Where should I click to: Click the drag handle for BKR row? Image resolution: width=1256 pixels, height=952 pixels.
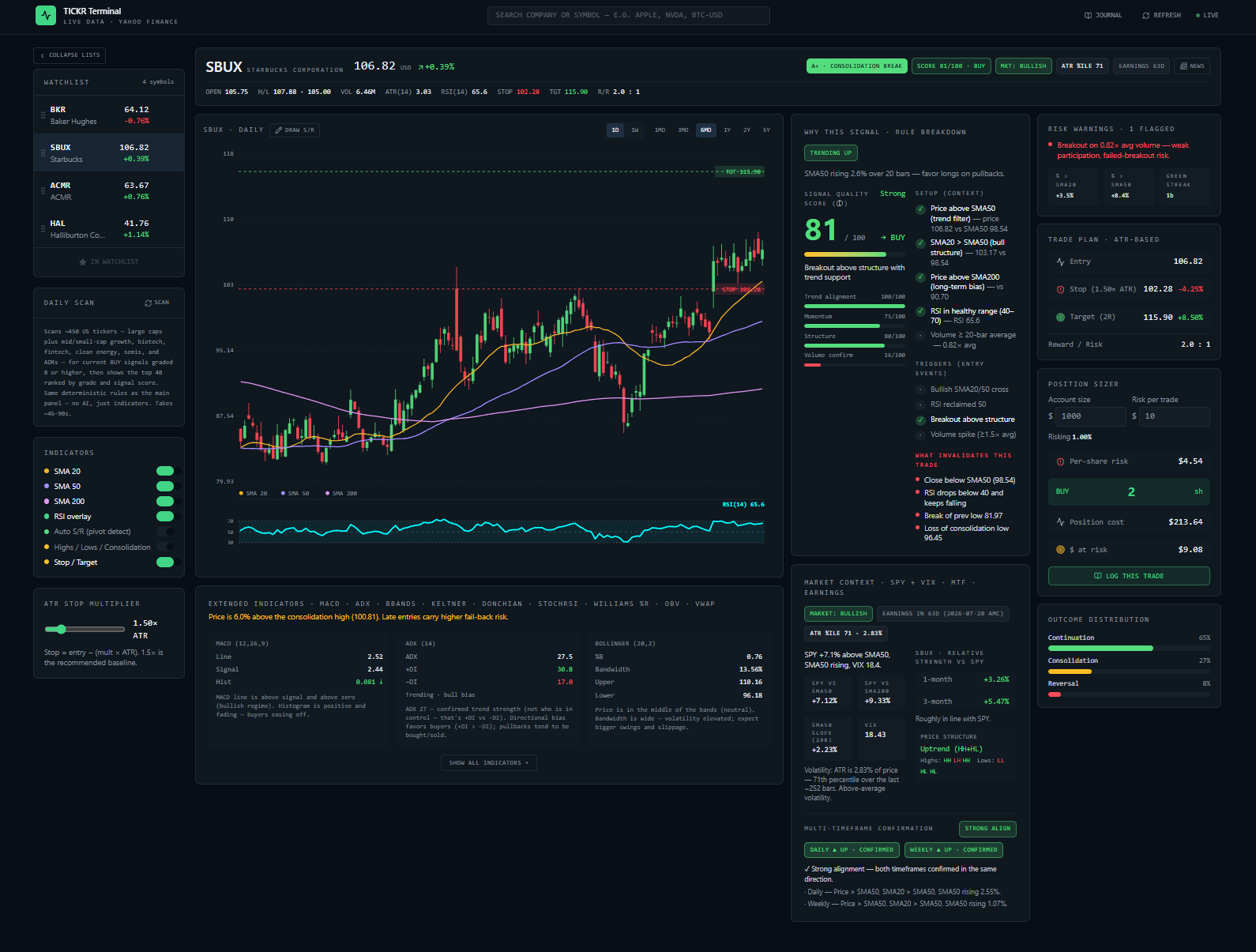43,115
